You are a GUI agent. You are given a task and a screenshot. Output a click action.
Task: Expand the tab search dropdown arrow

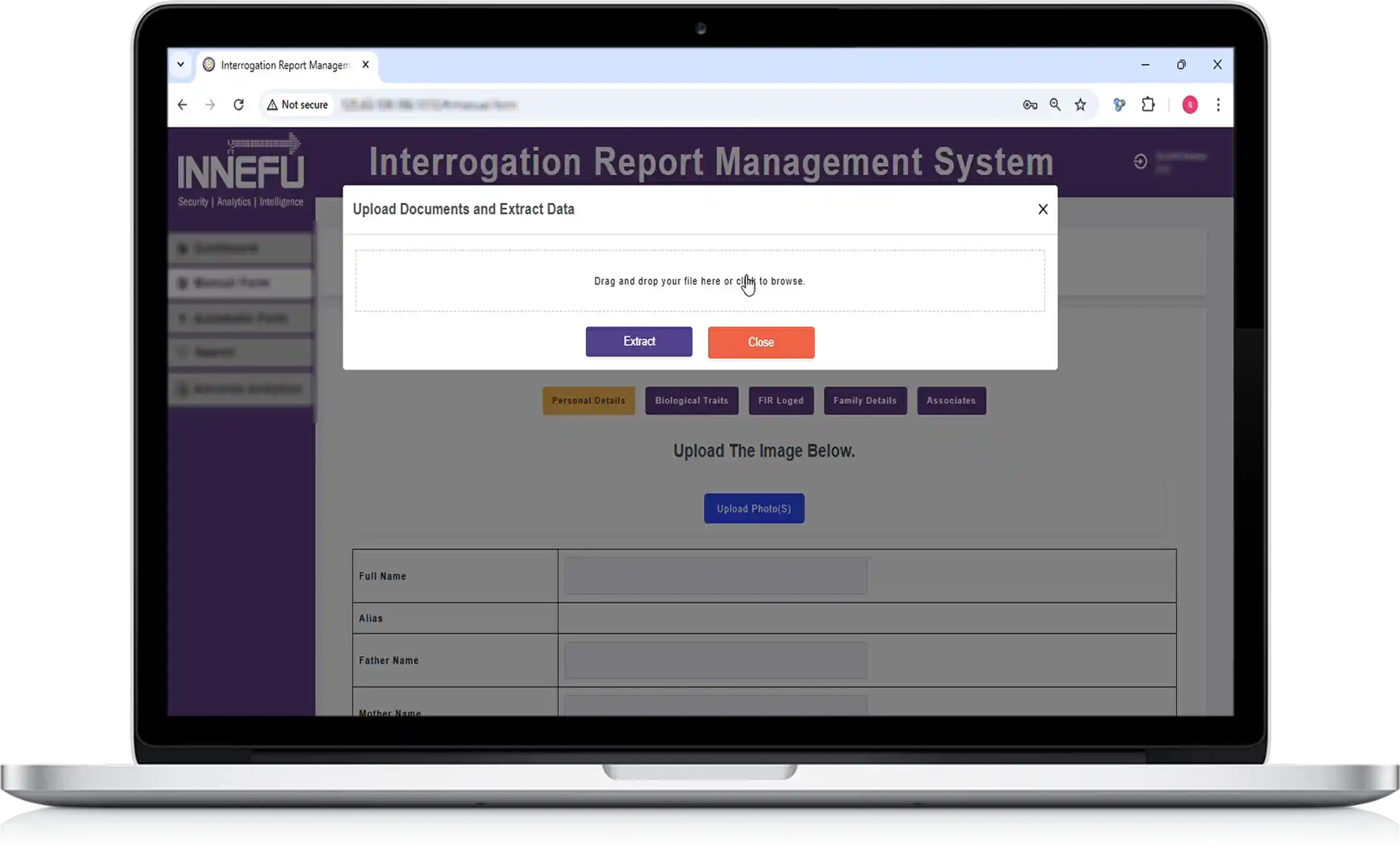(181, 64)
